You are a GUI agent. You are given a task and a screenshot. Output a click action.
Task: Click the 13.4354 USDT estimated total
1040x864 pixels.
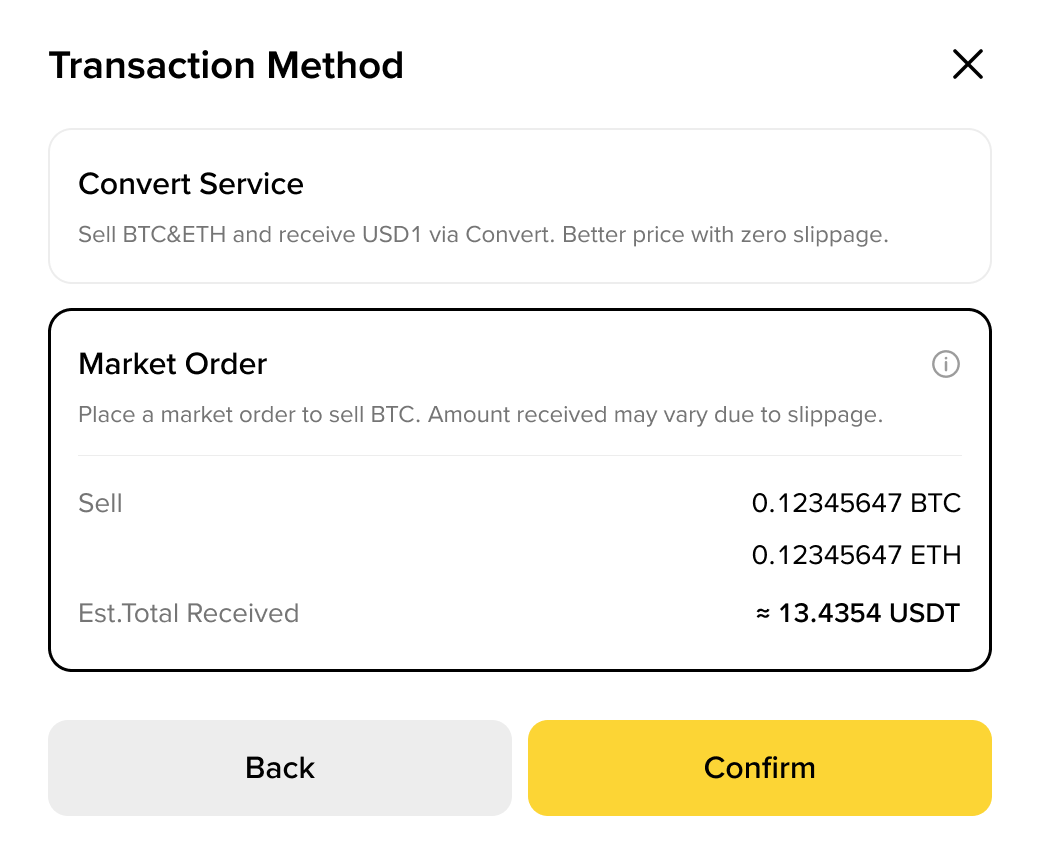coord(869,613)
